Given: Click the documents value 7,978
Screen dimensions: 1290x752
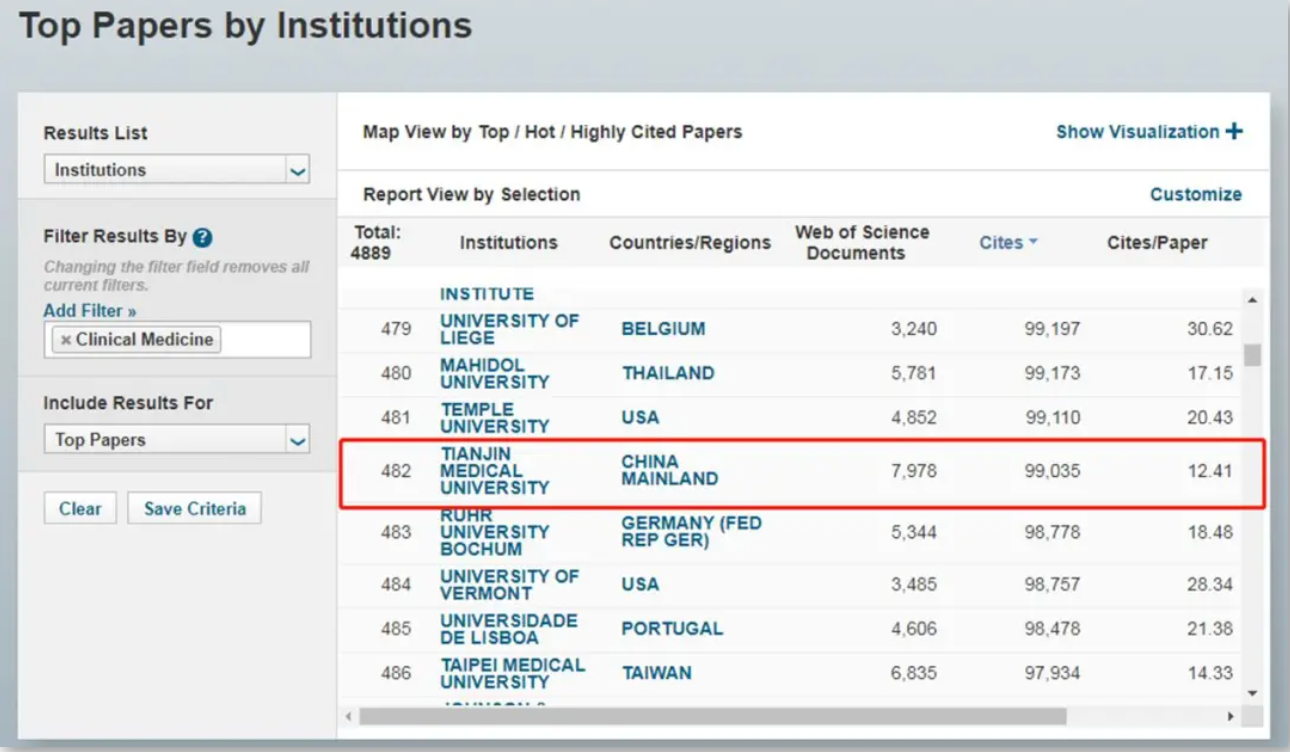Looking at the screenshot, I should click(914, 471).
